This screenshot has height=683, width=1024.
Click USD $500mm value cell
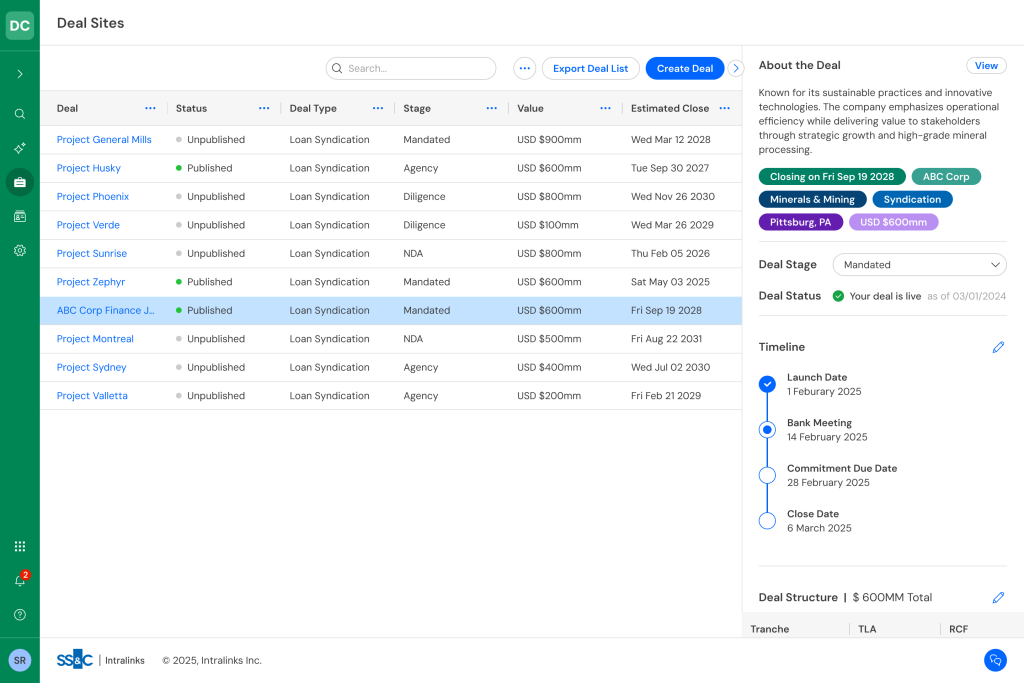(549, 339)
